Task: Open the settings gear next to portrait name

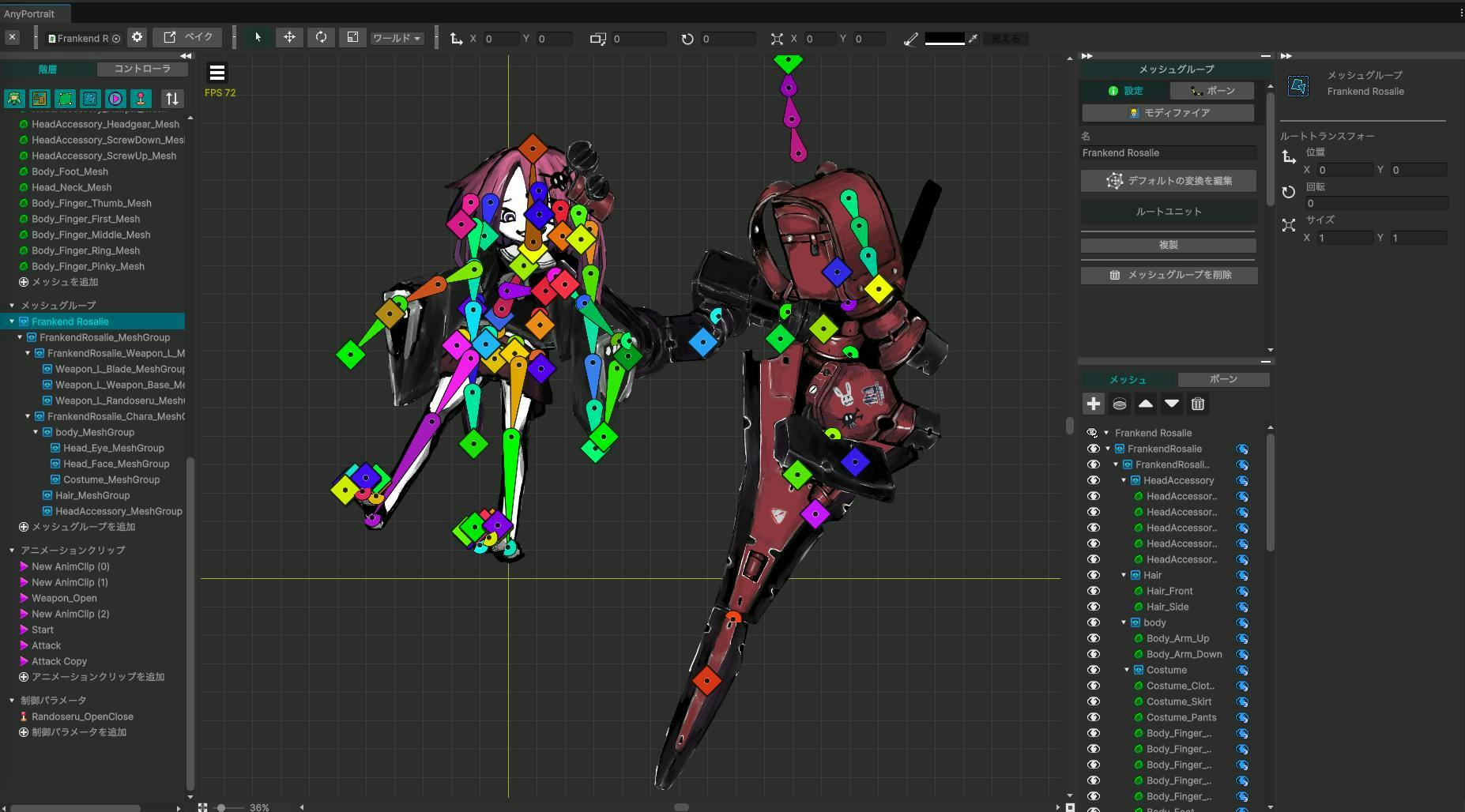Action: coord(137,38)
